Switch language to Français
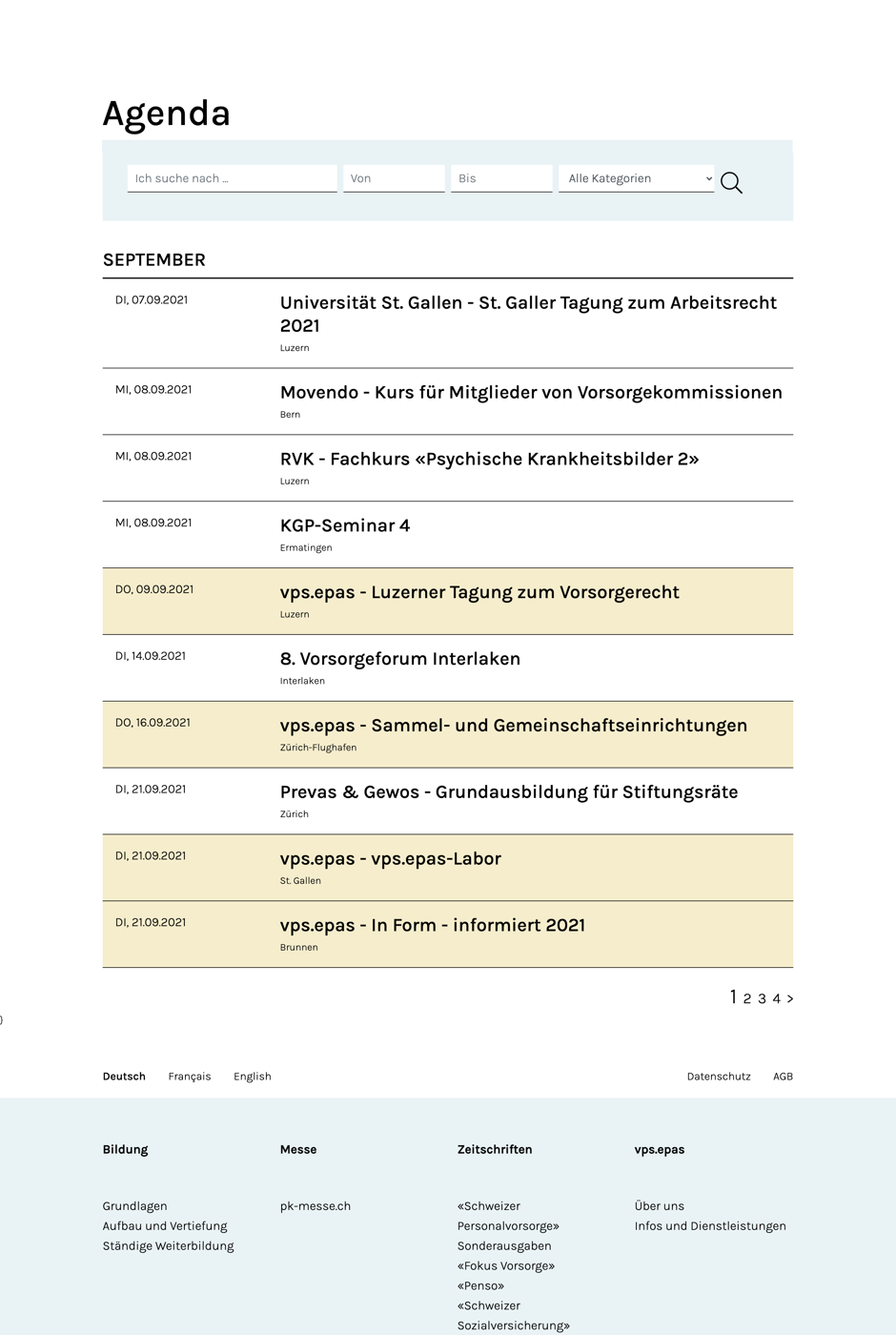 (x=190, y=1076)
